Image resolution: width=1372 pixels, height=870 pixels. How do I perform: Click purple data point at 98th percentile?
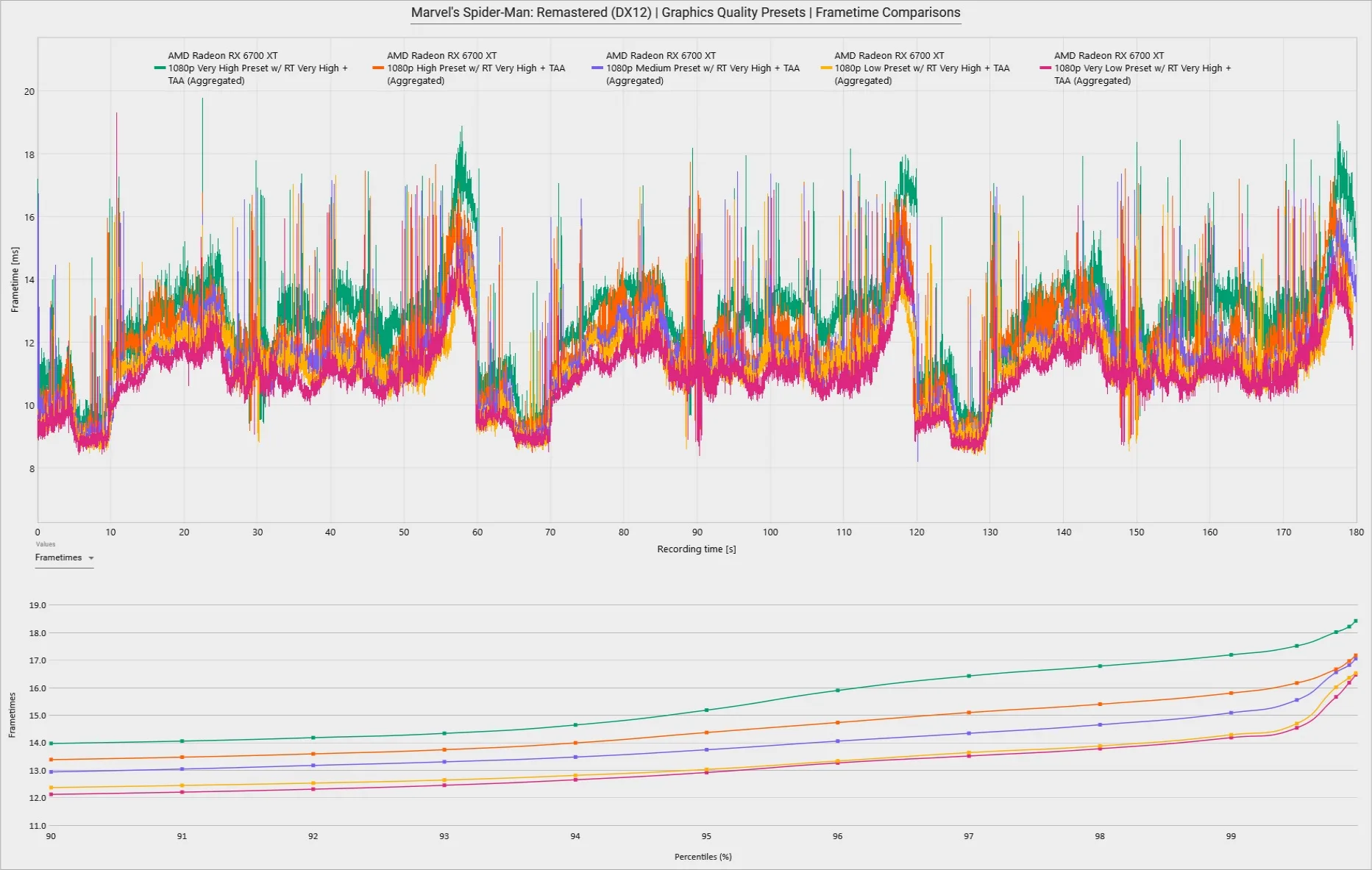tap(1100, 725)
